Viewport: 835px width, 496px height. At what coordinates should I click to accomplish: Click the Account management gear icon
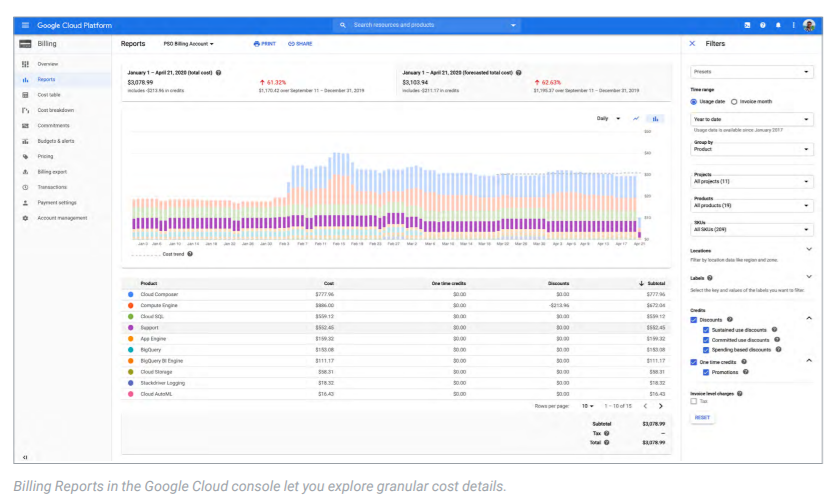[25, 218]
